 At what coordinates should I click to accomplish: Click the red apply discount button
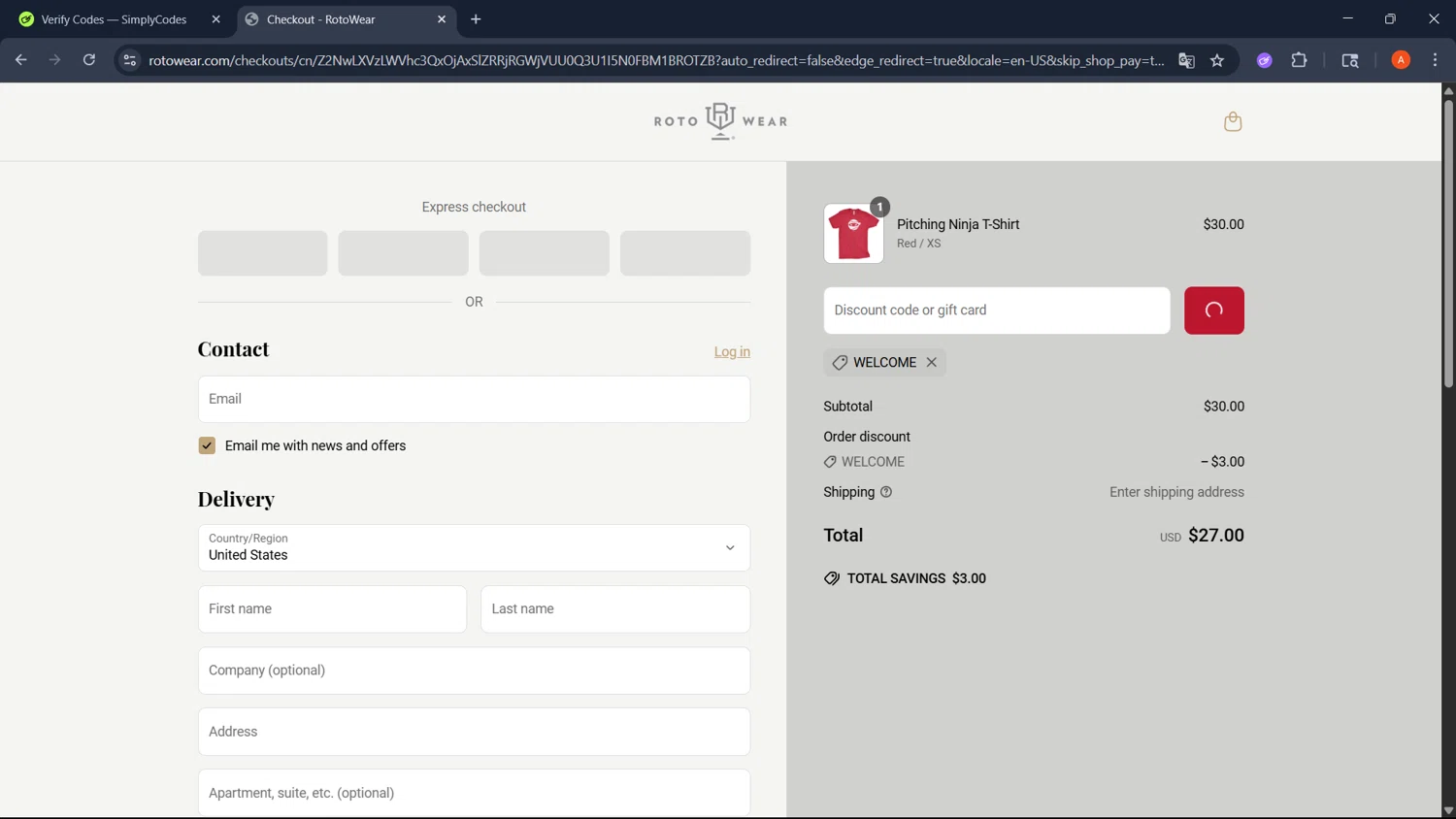(1213, 311)
